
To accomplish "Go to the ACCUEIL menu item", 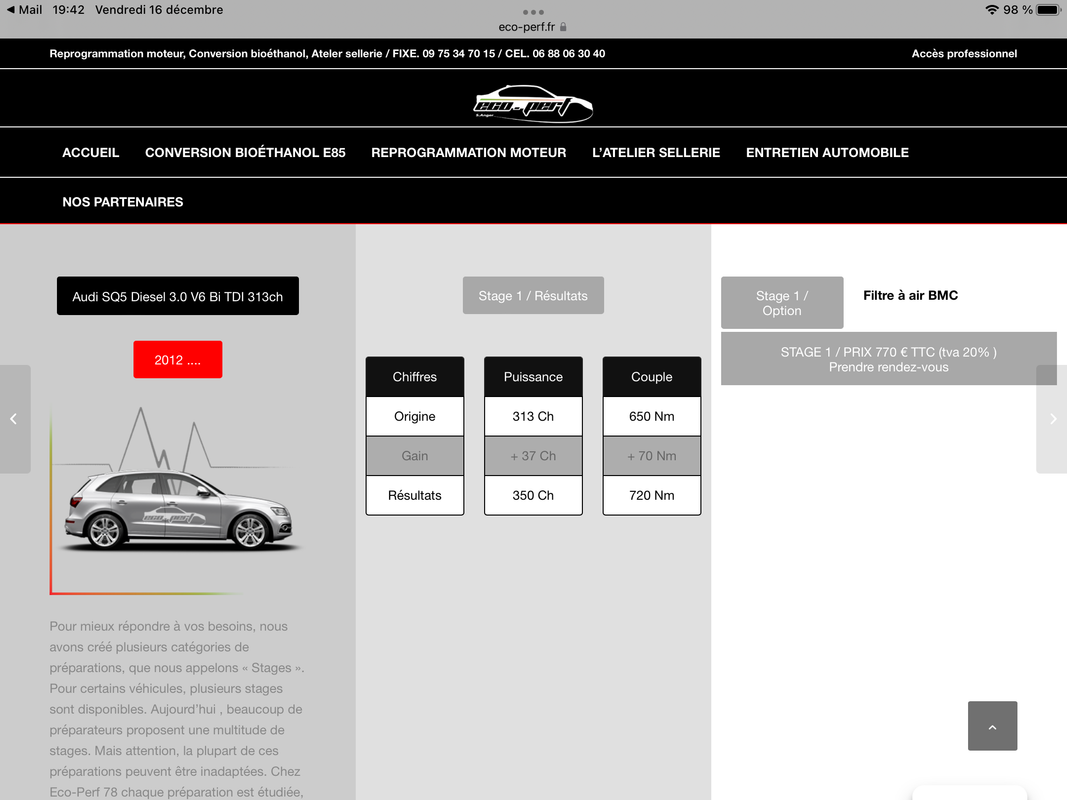I will pyautogui.click(x=91, y=152).
